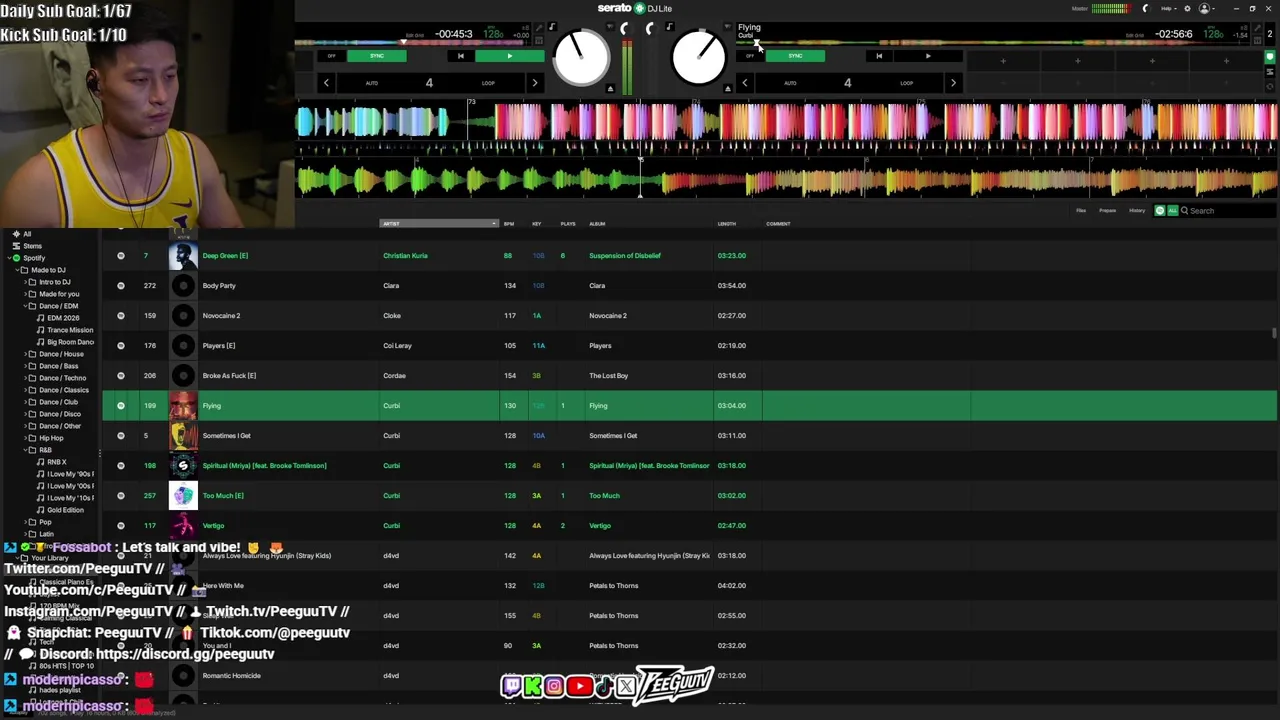Open the EDM 2026 playlist
Screen dimensions: 1280x720
[63, 318]
